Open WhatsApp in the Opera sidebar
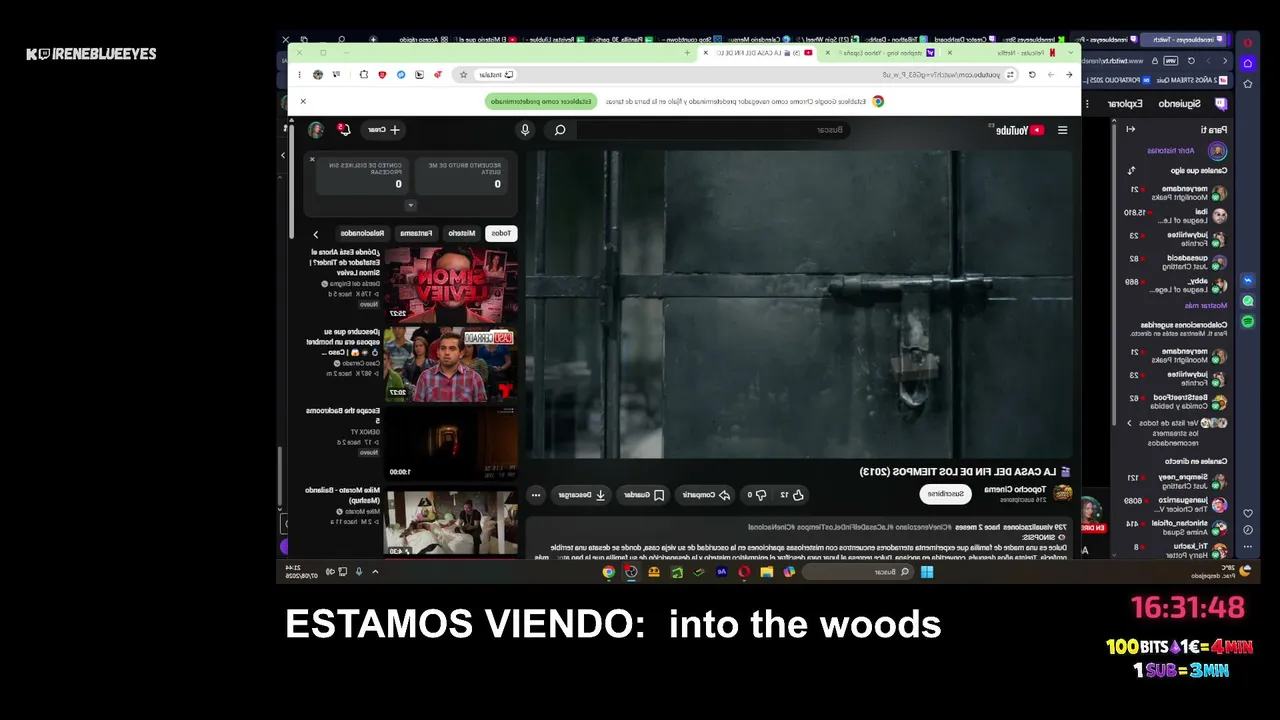 pyautogui.click(x=1248, y=301)
